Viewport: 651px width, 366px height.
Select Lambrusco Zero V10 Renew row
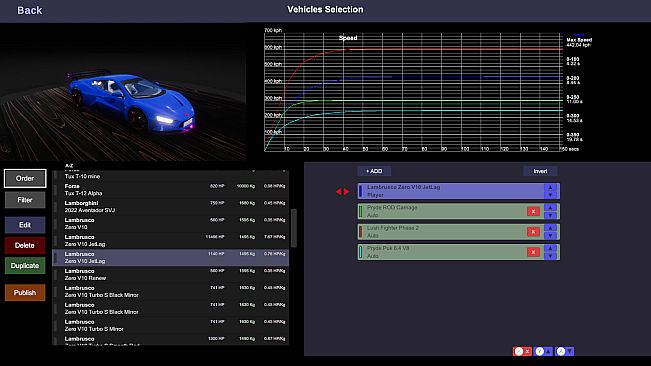click(171, 274)
